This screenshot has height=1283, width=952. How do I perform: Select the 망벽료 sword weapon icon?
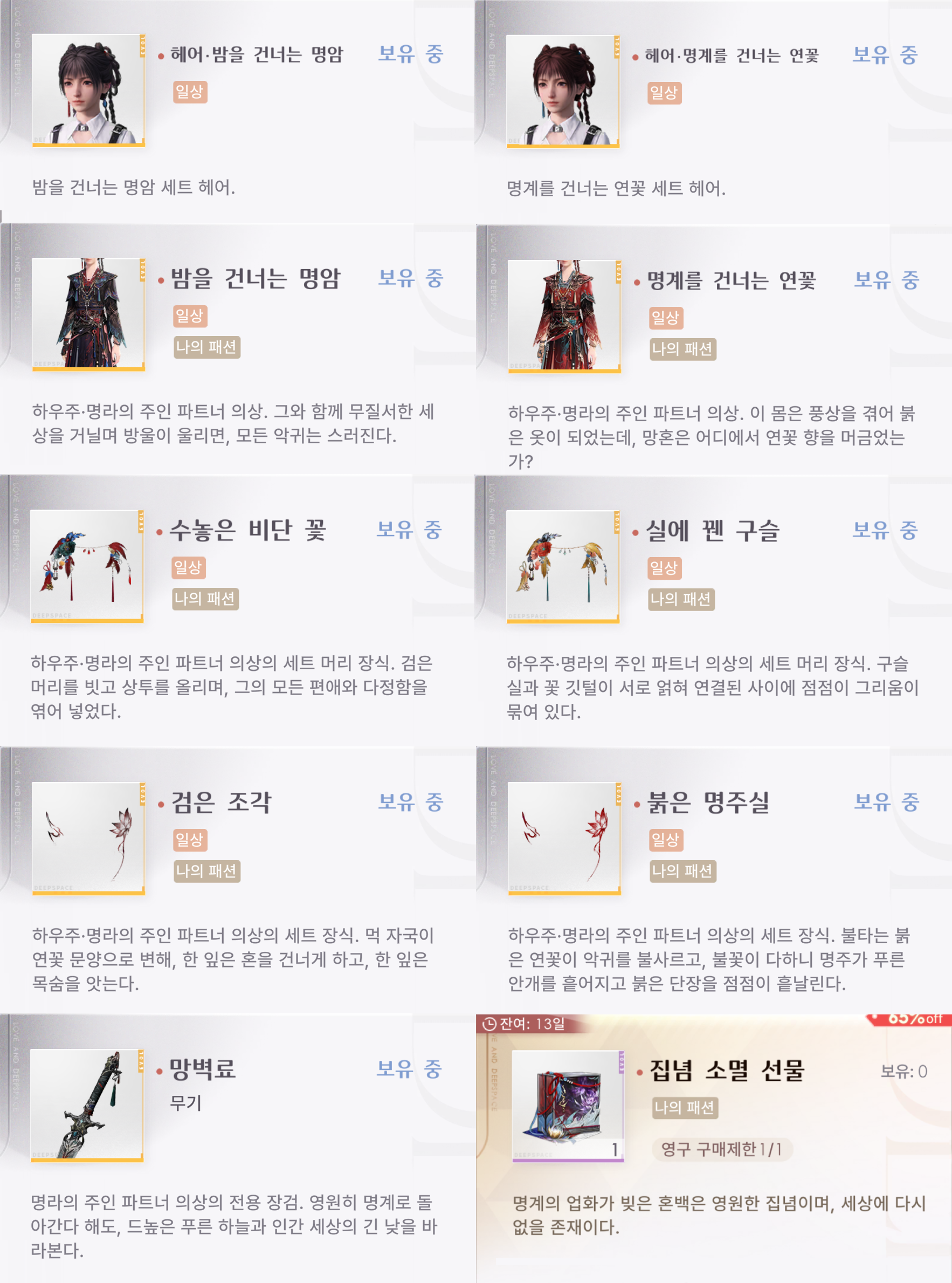pos(87,1106)
